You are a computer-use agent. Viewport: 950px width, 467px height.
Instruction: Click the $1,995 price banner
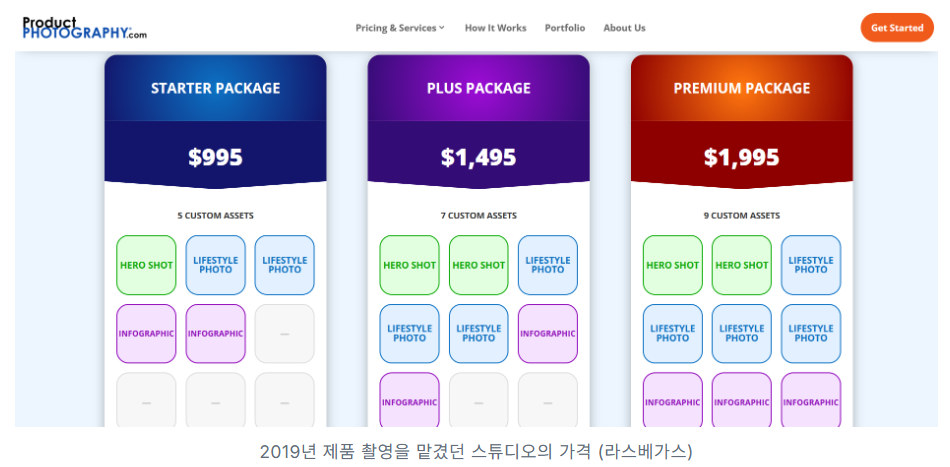pyautogui.click(x=742, y=154)
